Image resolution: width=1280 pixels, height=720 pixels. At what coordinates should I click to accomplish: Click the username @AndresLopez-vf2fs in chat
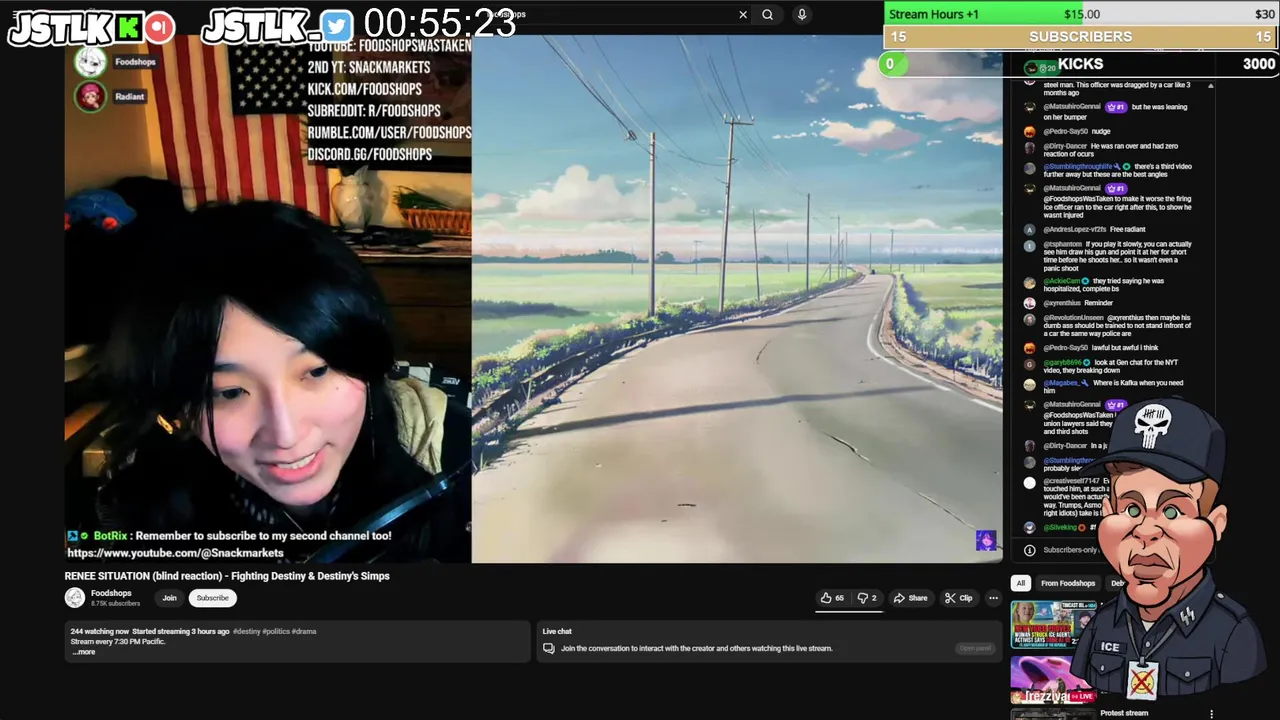pos(1074,229)
